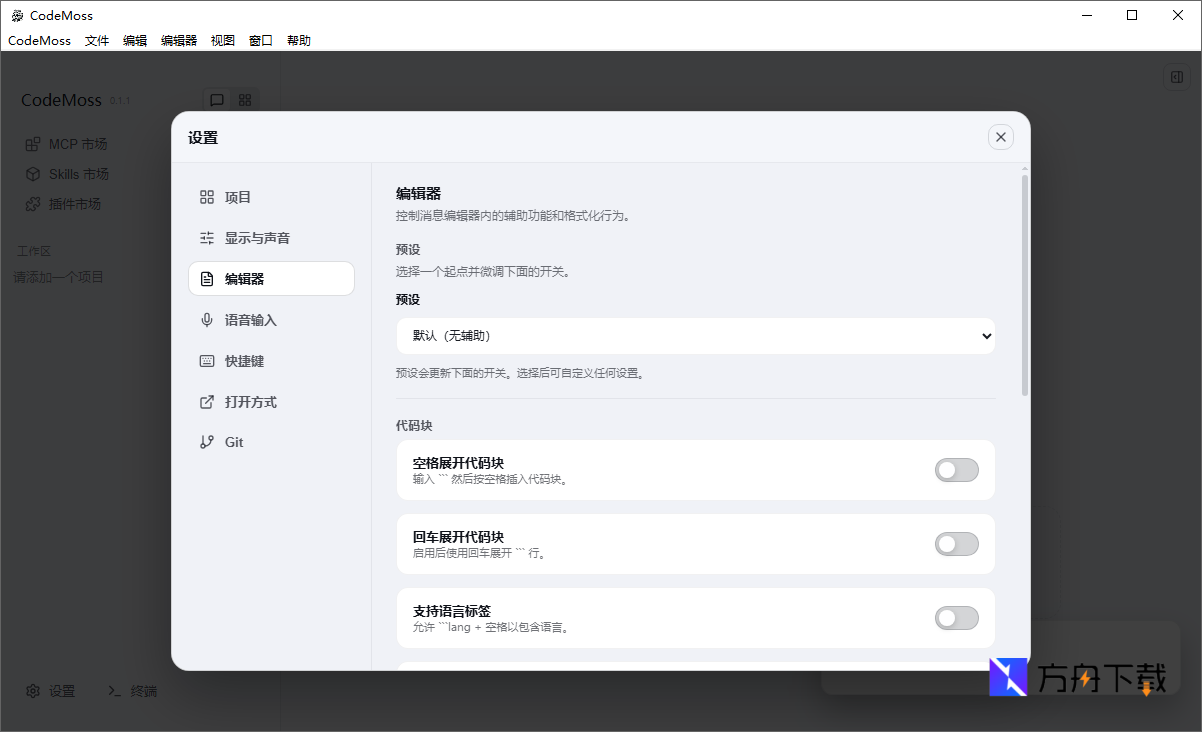Switch to 快捷键 settings section
Viewport: 1202px width, 732px height.
244,361
